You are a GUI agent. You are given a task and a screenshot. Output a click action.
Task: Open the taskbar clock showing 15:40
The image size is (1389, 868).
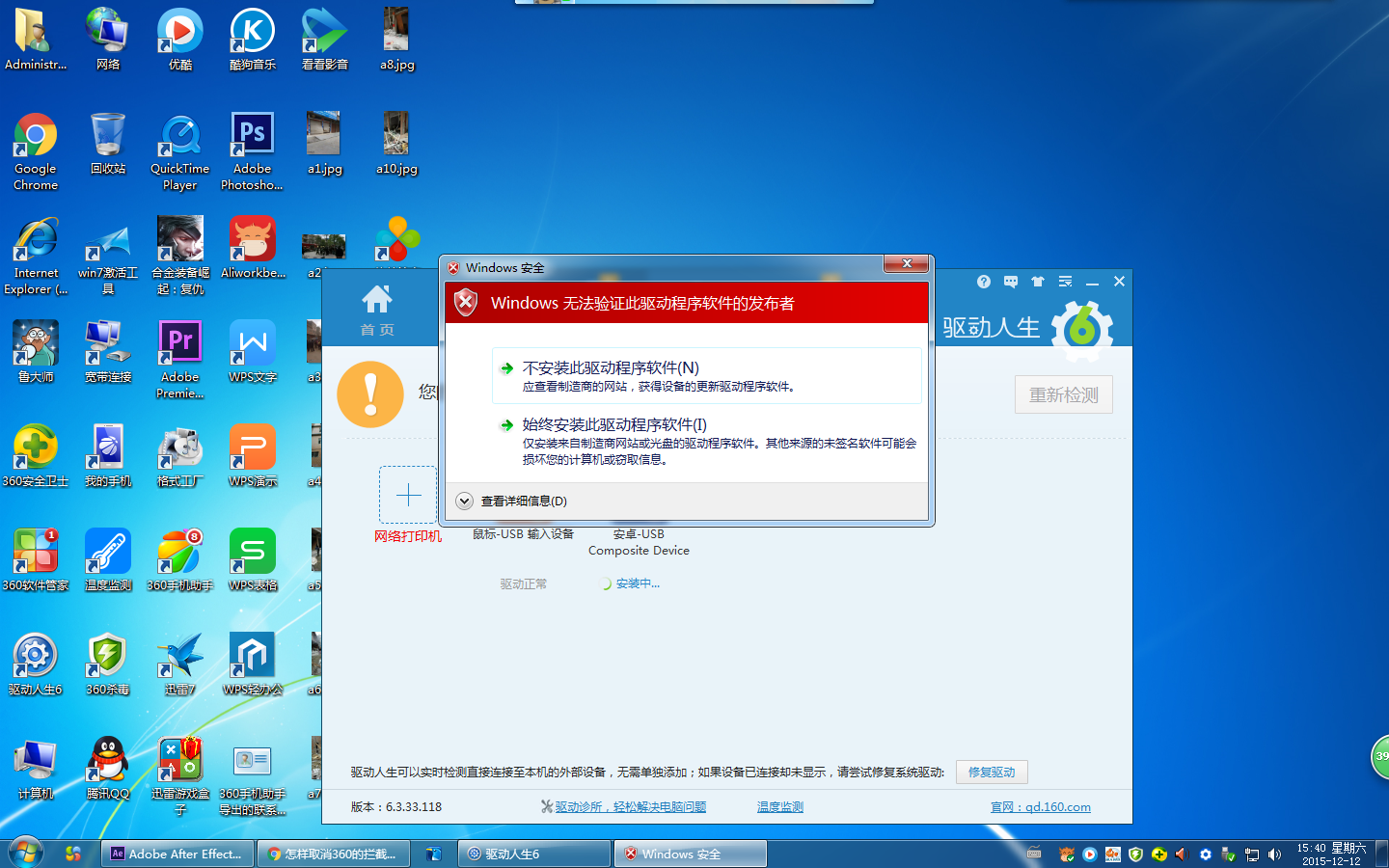pos(1331,854)
